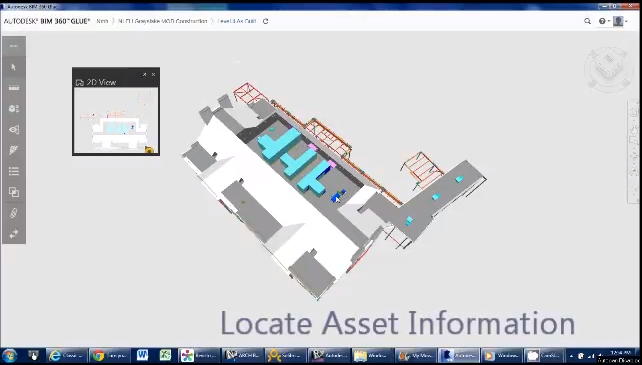
Task: Open Microsoft Excel from taskbar
Action: tap(165, 356)
